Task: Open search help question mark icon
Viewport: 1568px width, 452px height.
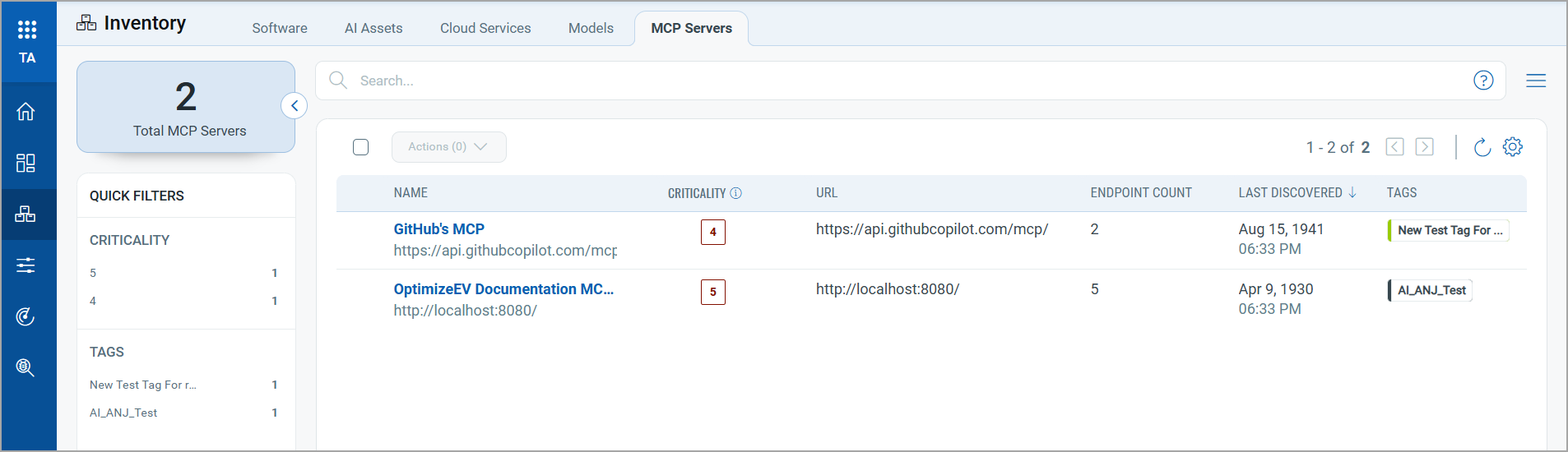Action: pyautogui.click(x=1483, y=81)
